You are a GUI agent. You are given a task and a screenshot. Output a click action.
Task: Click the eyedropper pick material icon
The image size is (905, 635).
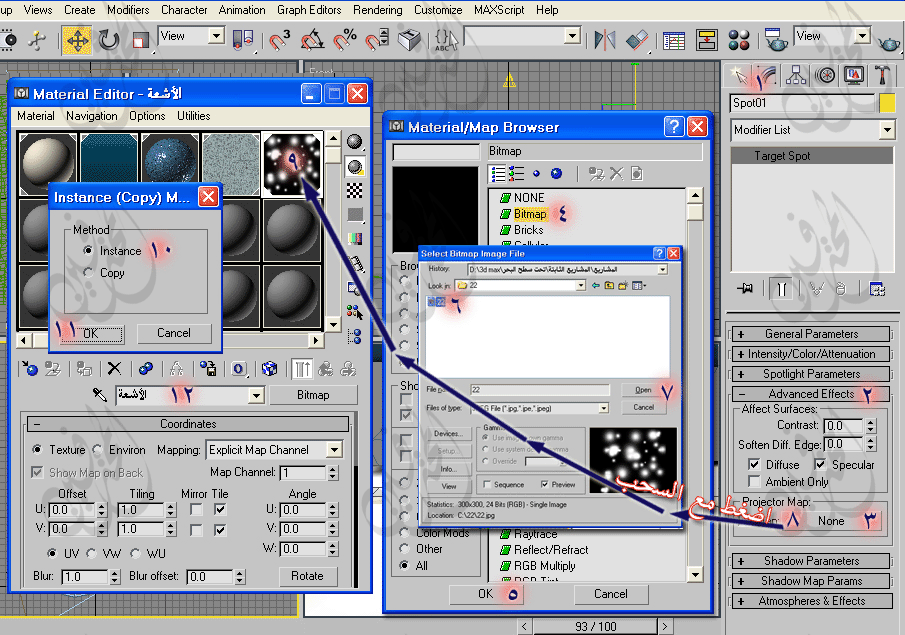coord(99,395)
